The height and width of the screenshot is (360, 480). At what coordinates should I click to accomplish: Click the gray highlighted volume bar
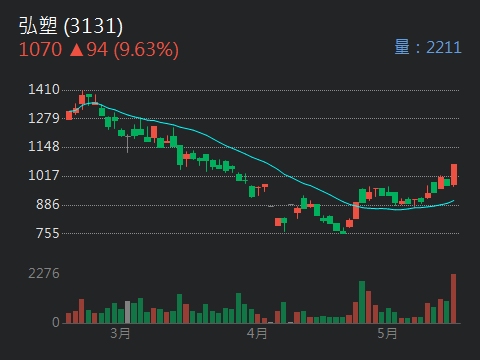point(127,312)
